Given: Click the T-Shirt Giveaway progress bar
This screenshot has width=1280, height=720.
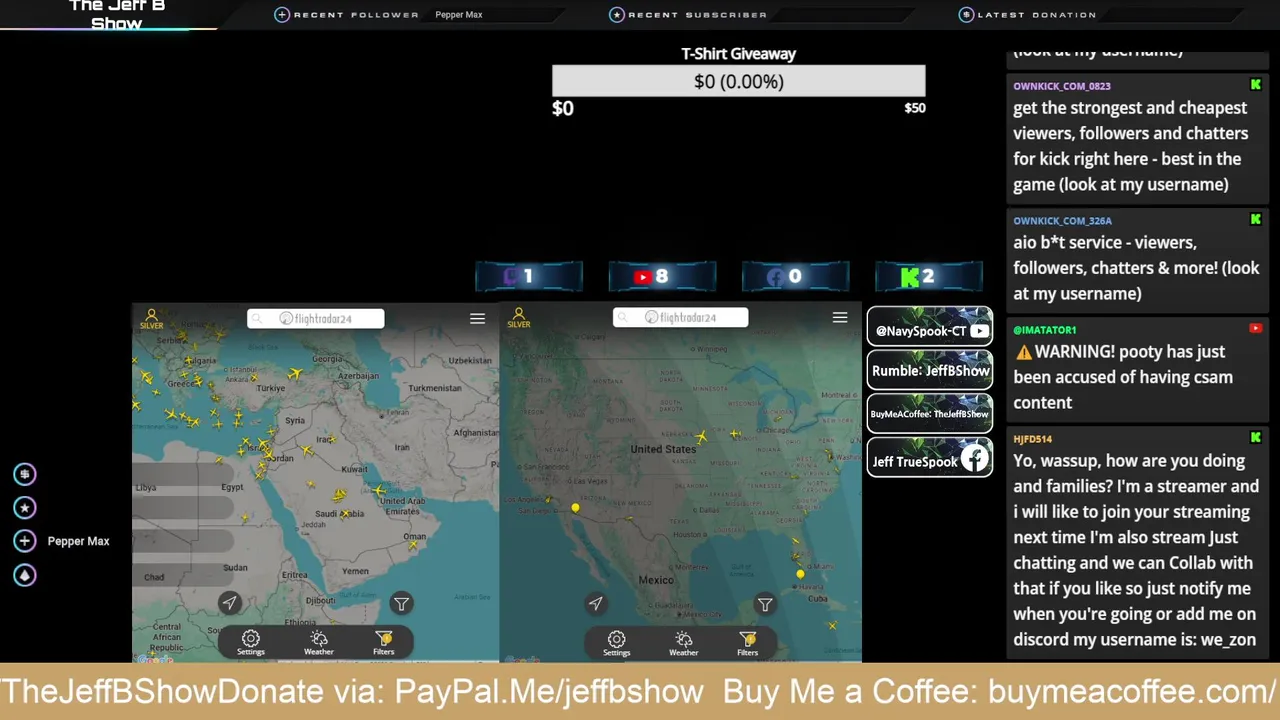Looking at the screenshot, I should (739, 81).
